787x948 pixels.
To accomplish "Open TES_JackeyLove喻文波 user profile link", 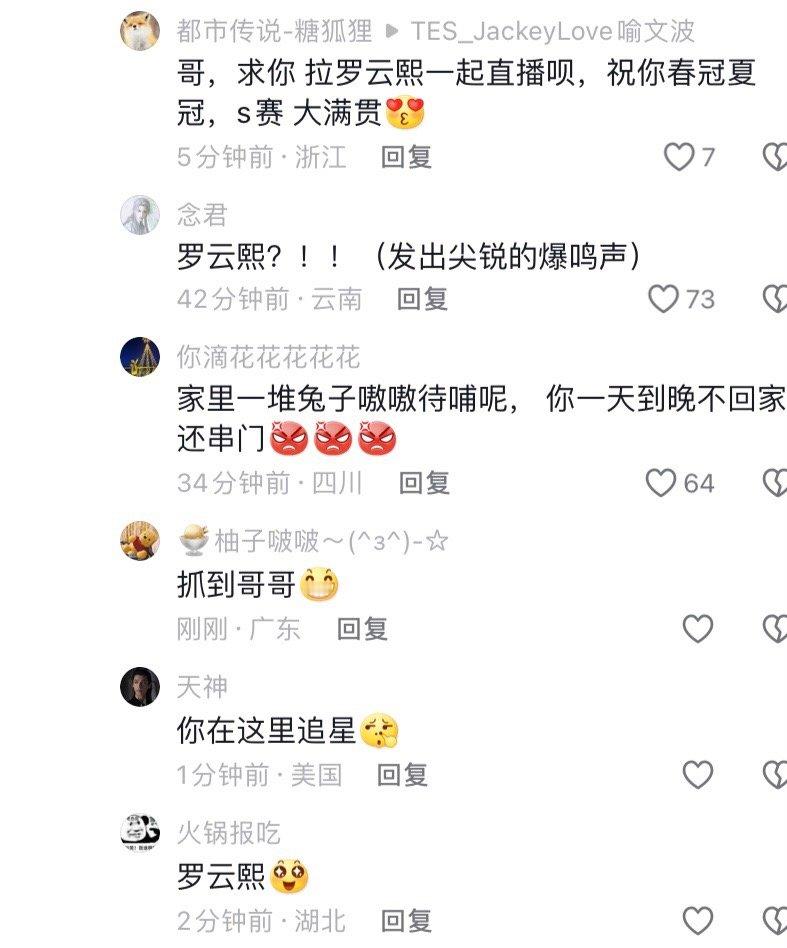I will (x=552, y=31).
